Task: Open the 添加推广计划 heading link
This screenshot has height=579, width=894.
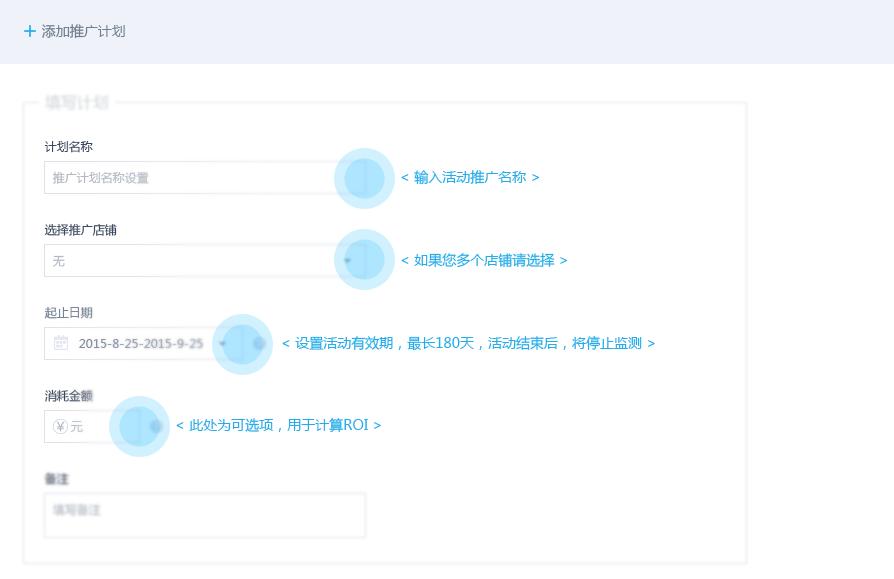Action: [83, 31]
